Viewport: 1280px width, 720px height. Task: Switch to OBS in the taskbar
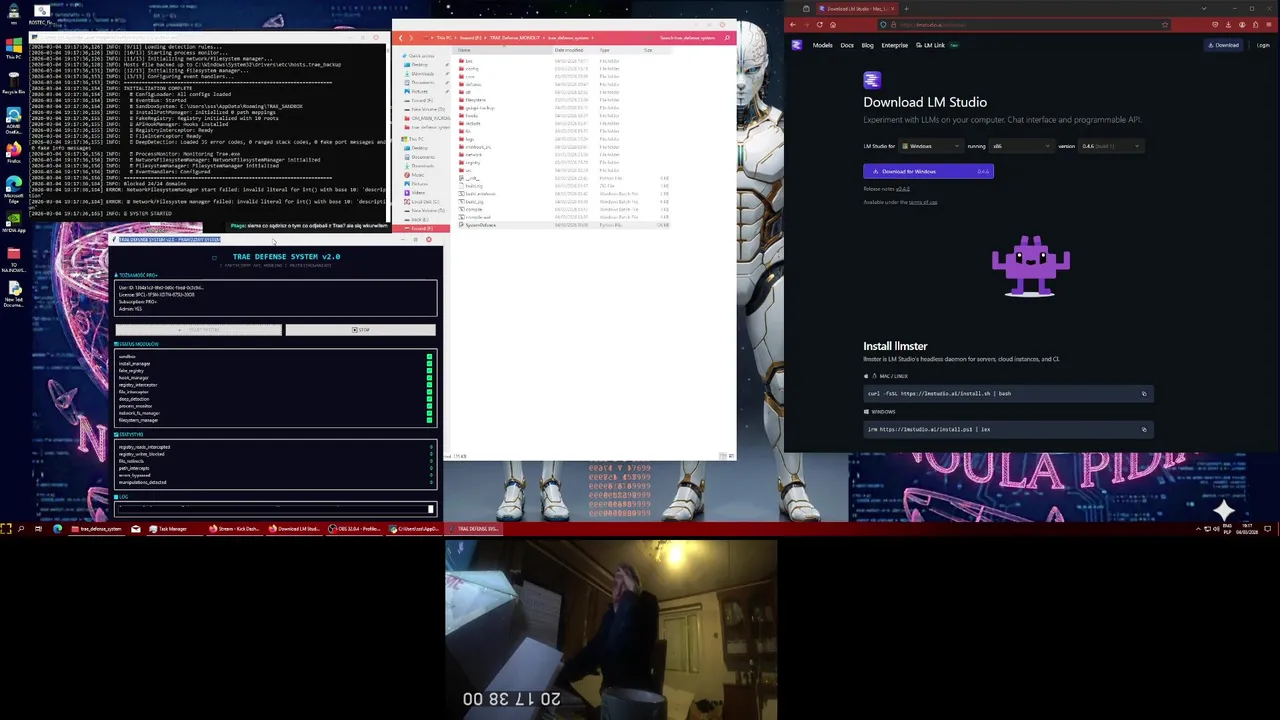tap(357, 528)
